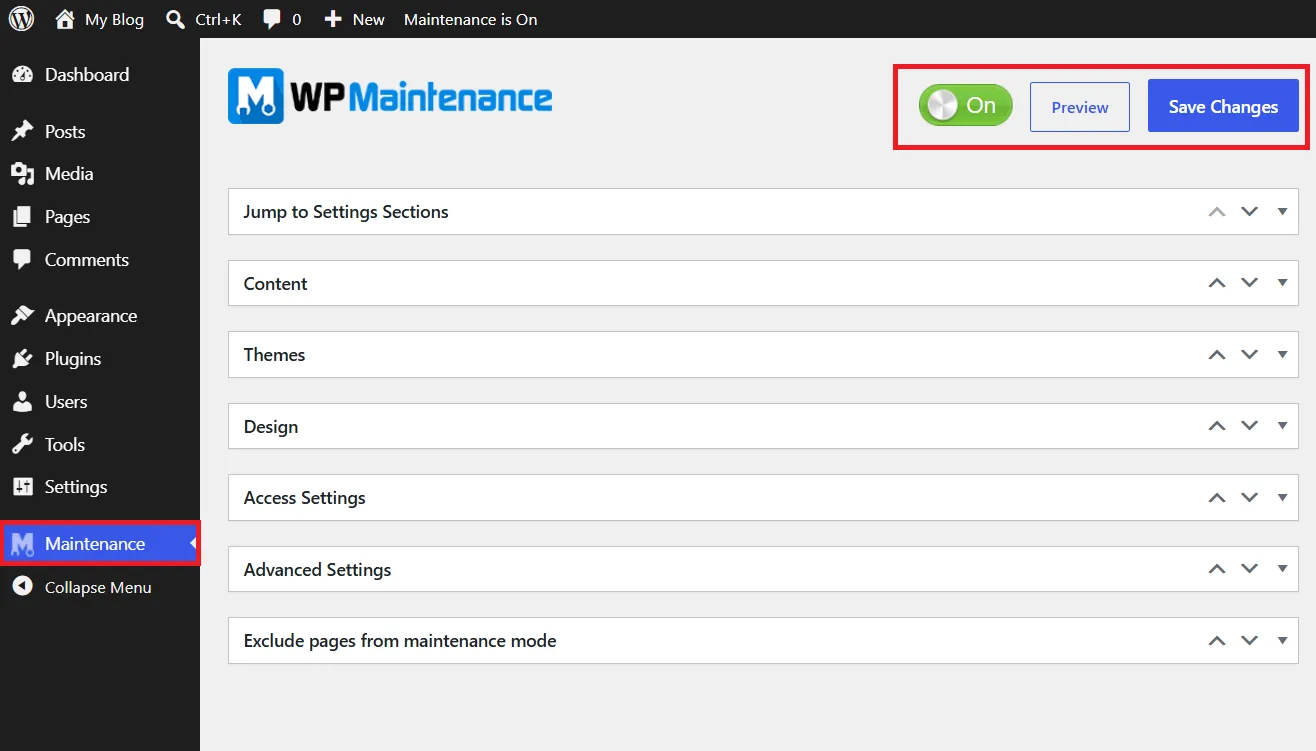Move Access Settings section up
The width and height of the screenshot is (1316, 751).
1217,497
